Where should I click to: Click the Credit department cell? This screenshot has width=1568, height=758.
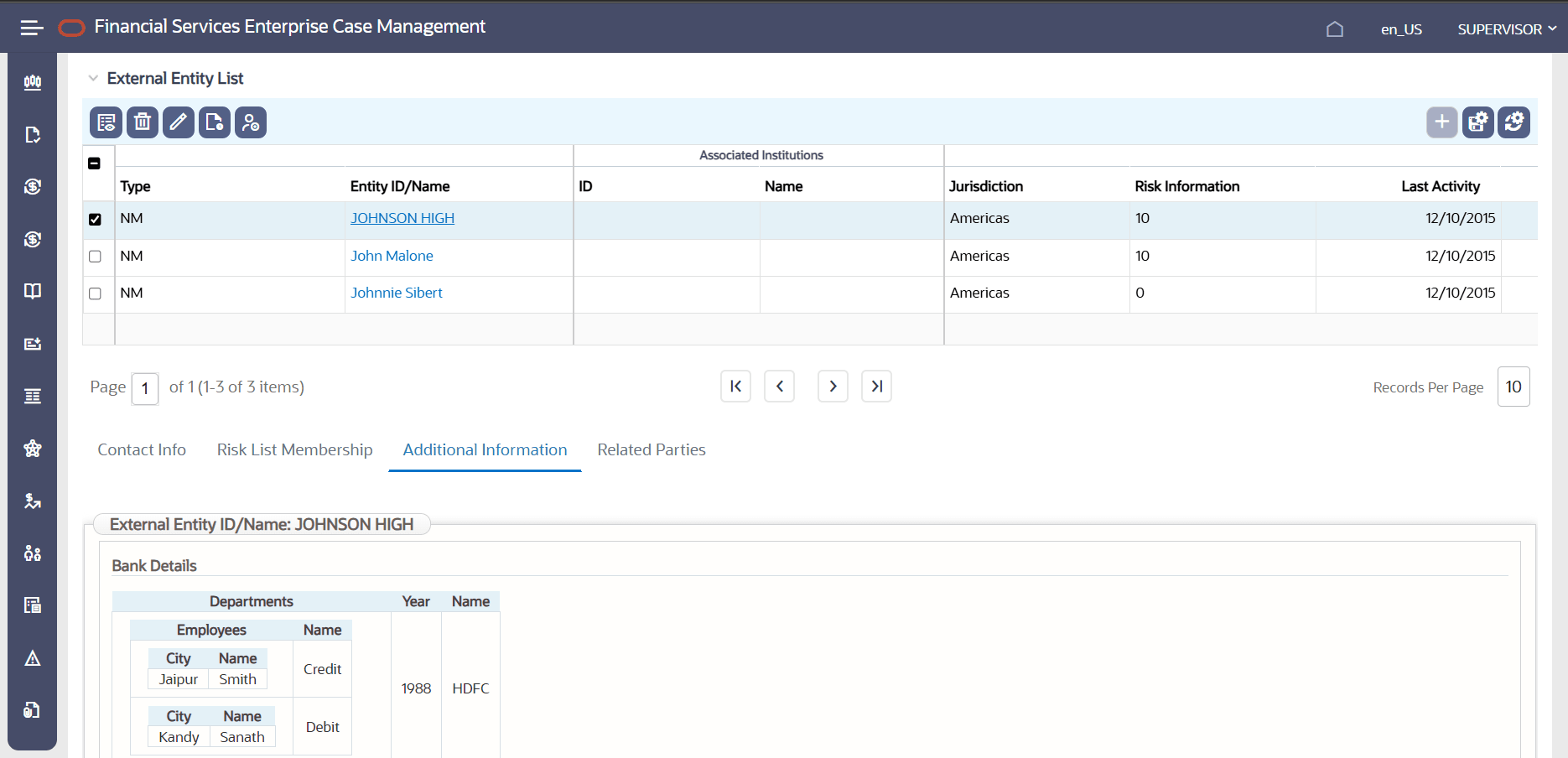322,669
